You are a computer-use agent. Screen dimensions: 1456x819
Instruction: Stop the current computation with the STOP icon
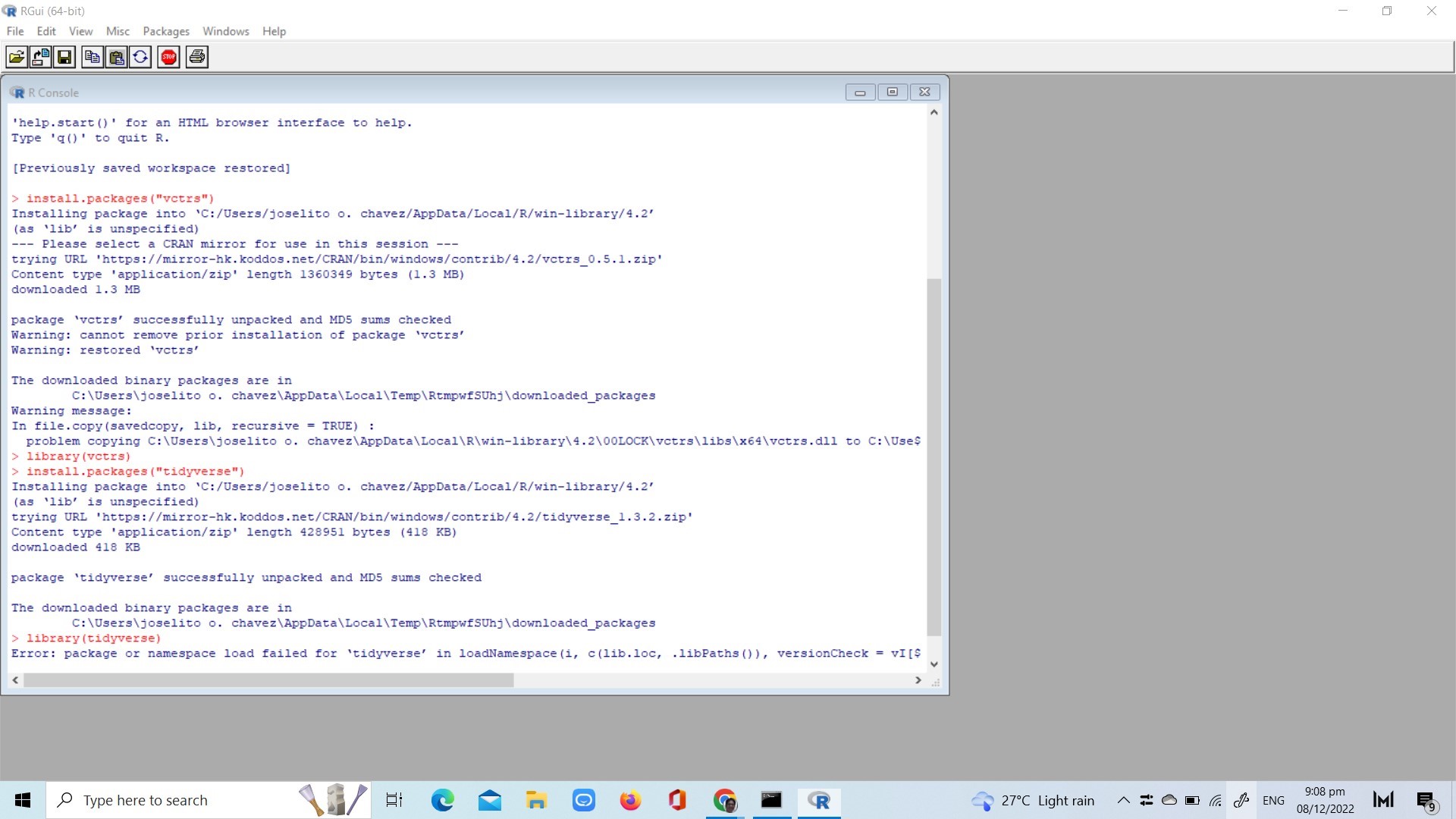[x=168, y=57]
